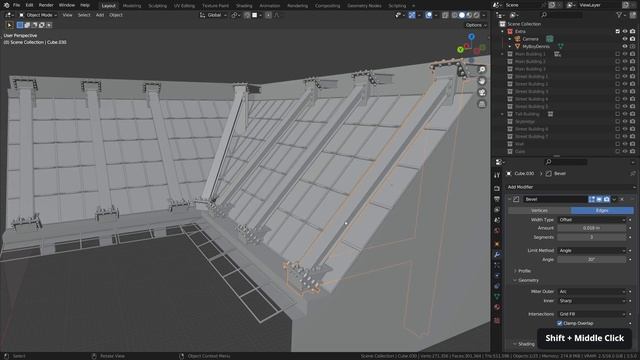Toggle camera view gizmo icon
The image size is (640, 360).
pyautogui.click(x=482, y=92)
